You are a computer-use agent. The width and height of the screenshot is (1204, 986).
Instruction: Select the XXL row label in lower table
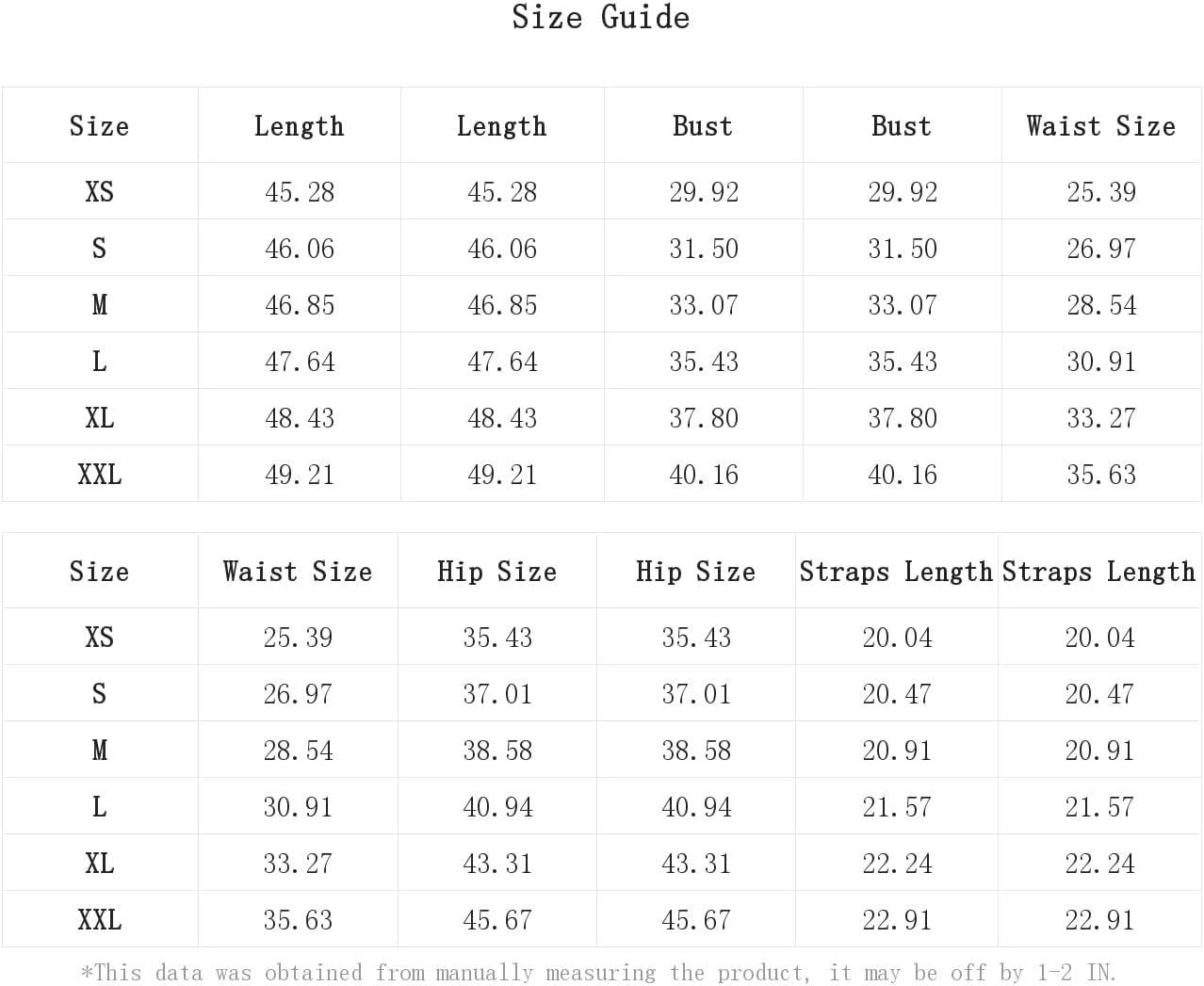click(x=99, y=920)
